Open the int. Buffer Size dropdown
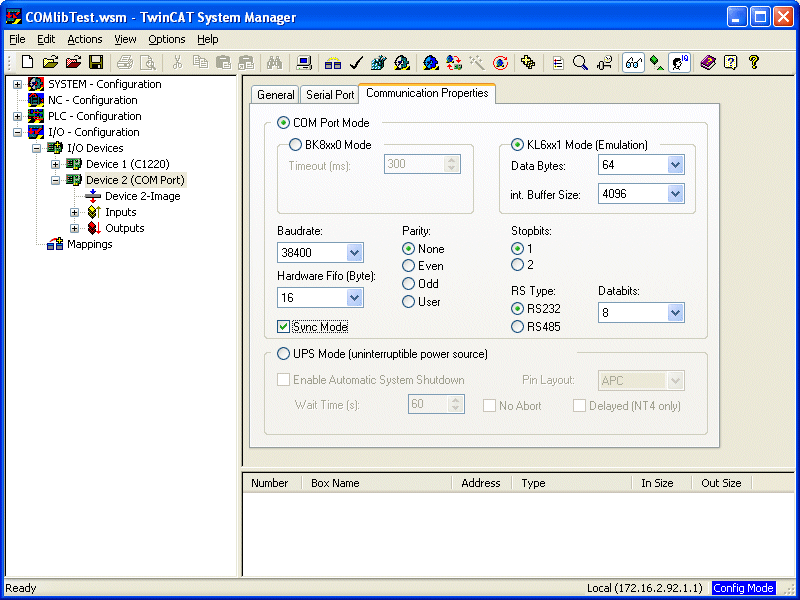This screenshot has height=600, width=800. 675,194
